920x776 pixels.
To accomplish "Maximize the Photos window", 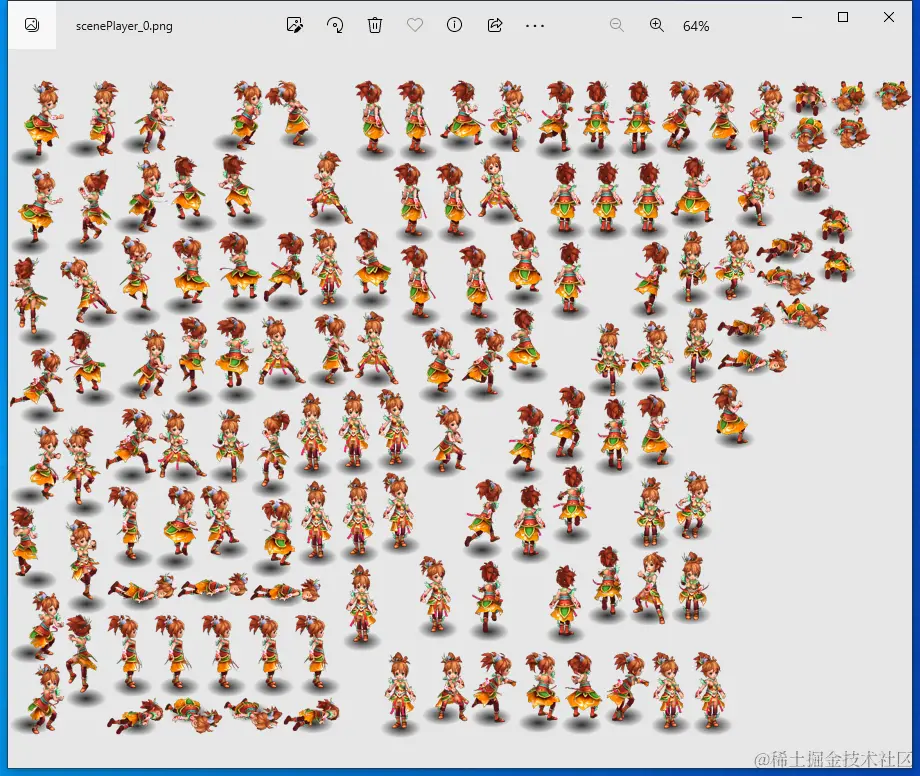I will tap(843, 17).
